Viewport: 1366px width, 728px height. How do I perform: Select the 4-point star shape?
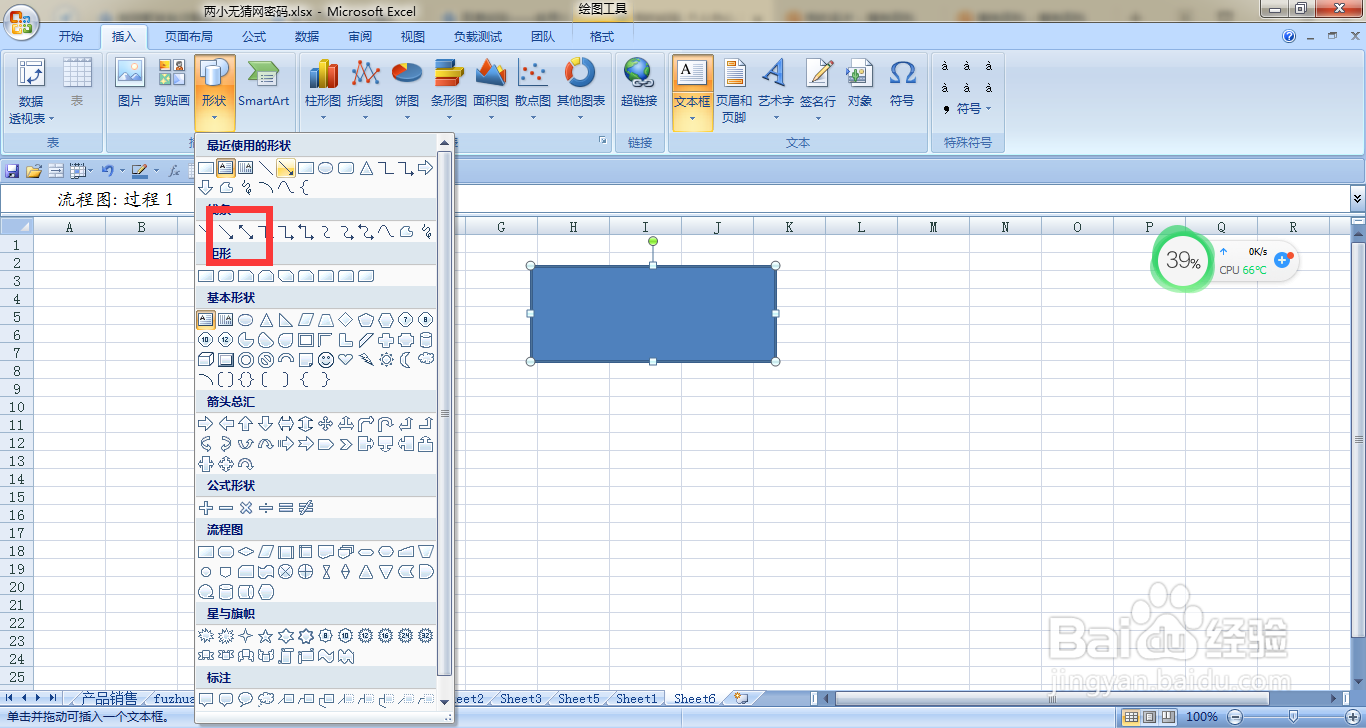pyautogui.click(x=246, y=636)
